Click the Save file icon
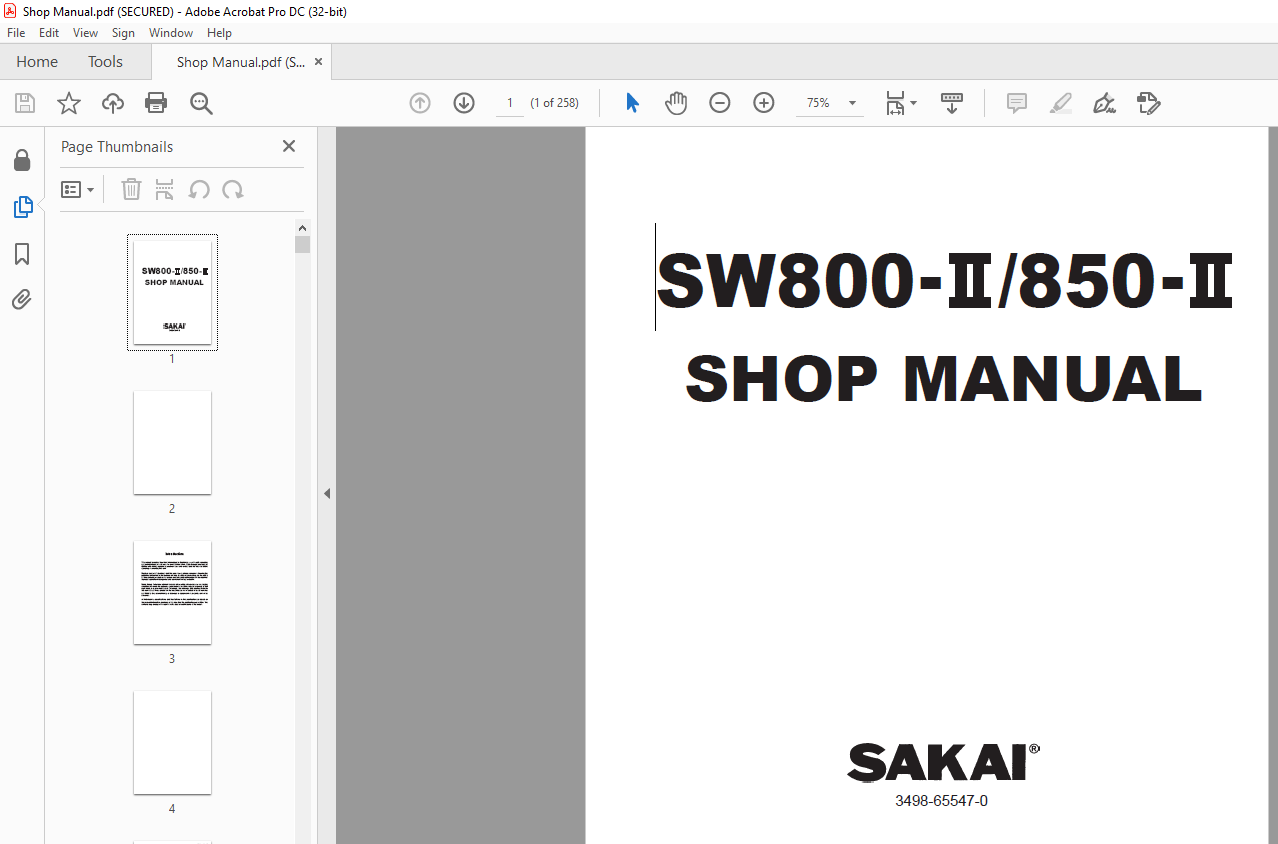This screenshot has height=844, width=1278. click(x=25, y=103)
